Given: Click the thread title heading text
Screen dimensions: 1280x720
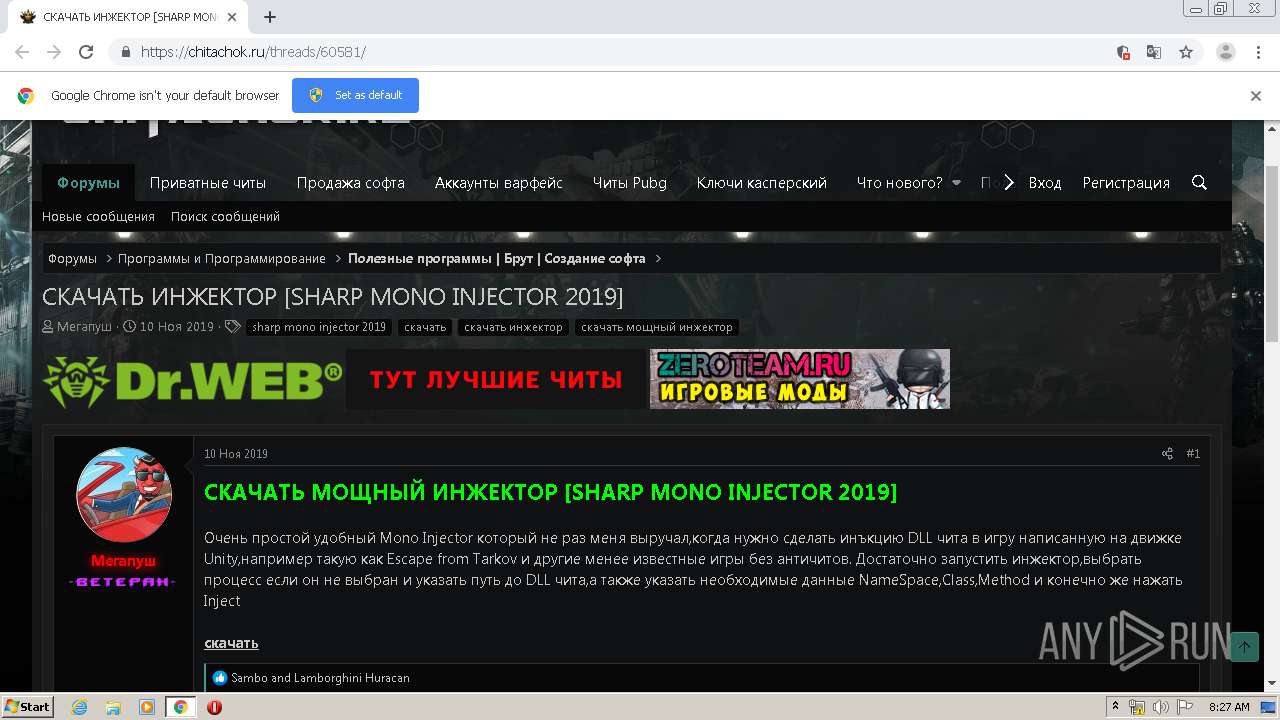Looking at the screenshot, I should (x=332, y=297).
